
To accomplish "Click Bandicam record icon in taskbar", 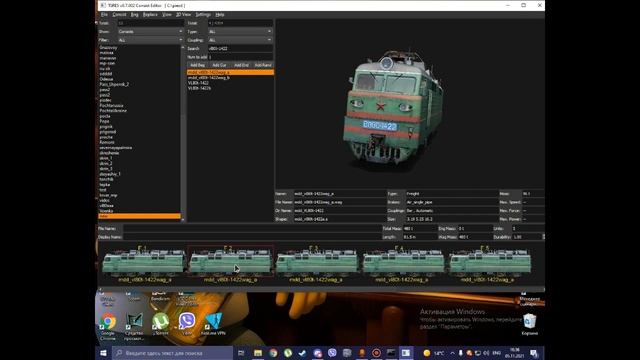I will 376,353.
